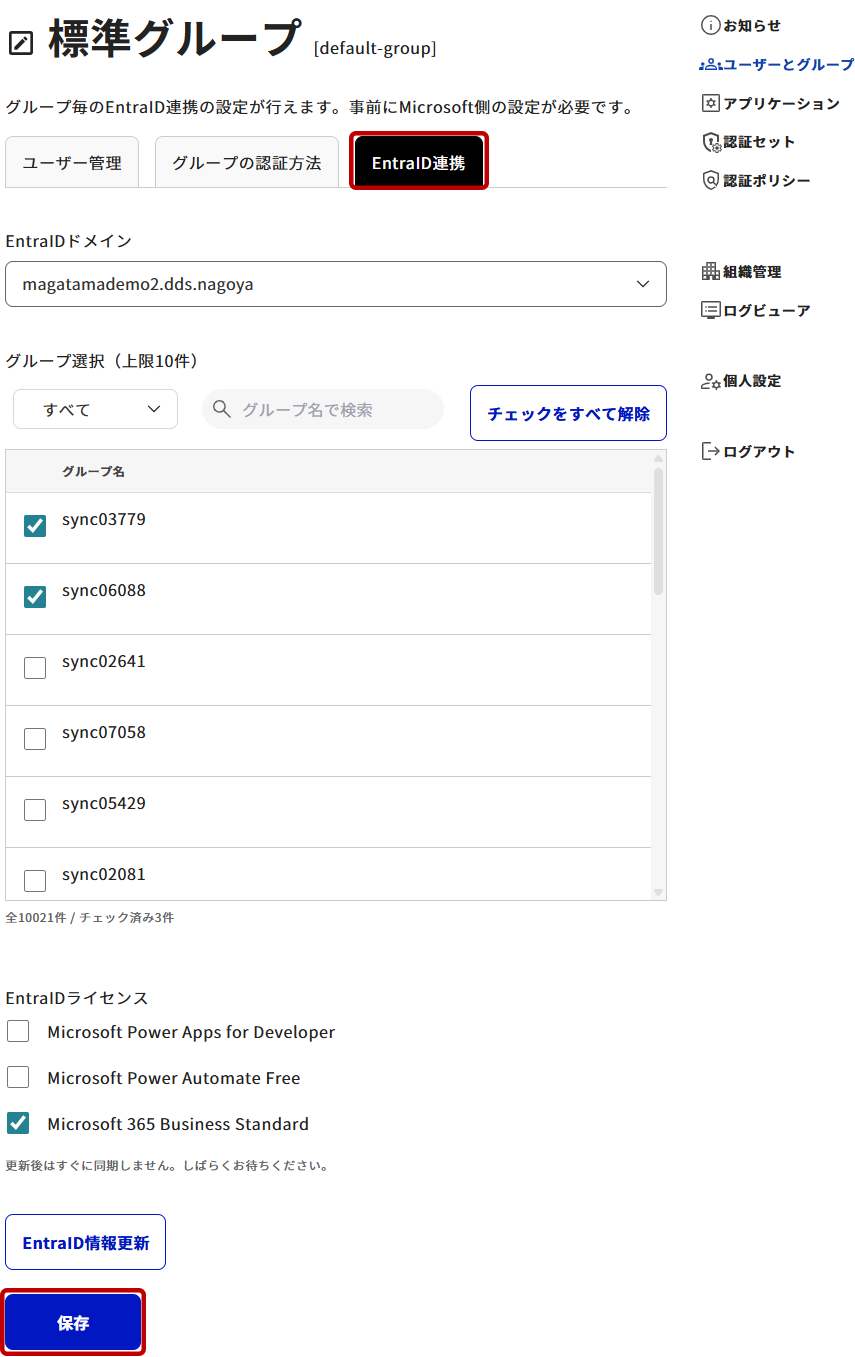
Task: Enable Microsoft Power Automate Free license
Action: point(18,1077)
